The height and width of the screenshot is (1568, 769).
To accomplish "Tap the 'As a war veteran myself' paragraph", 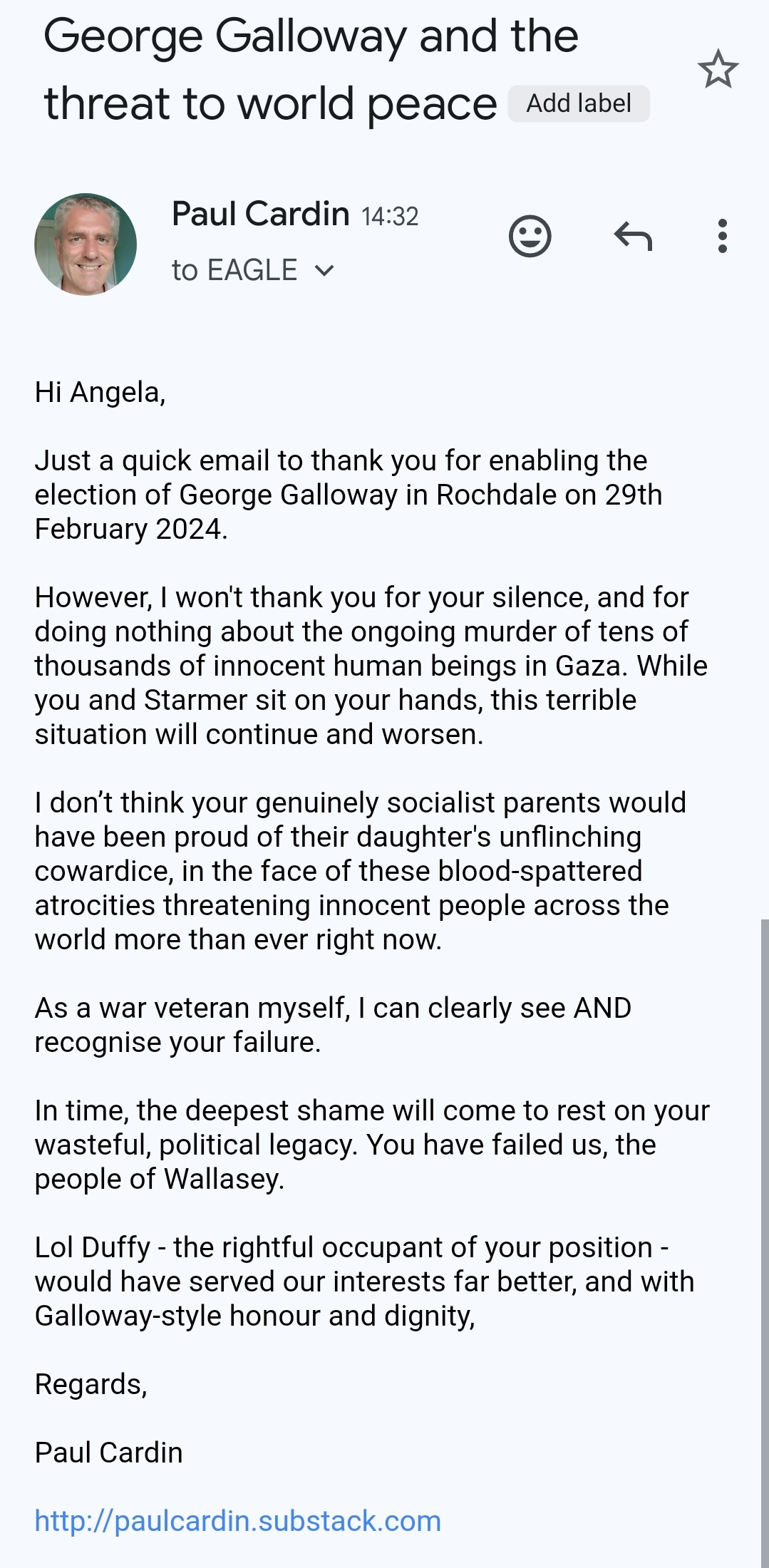I will point(333,1025).
